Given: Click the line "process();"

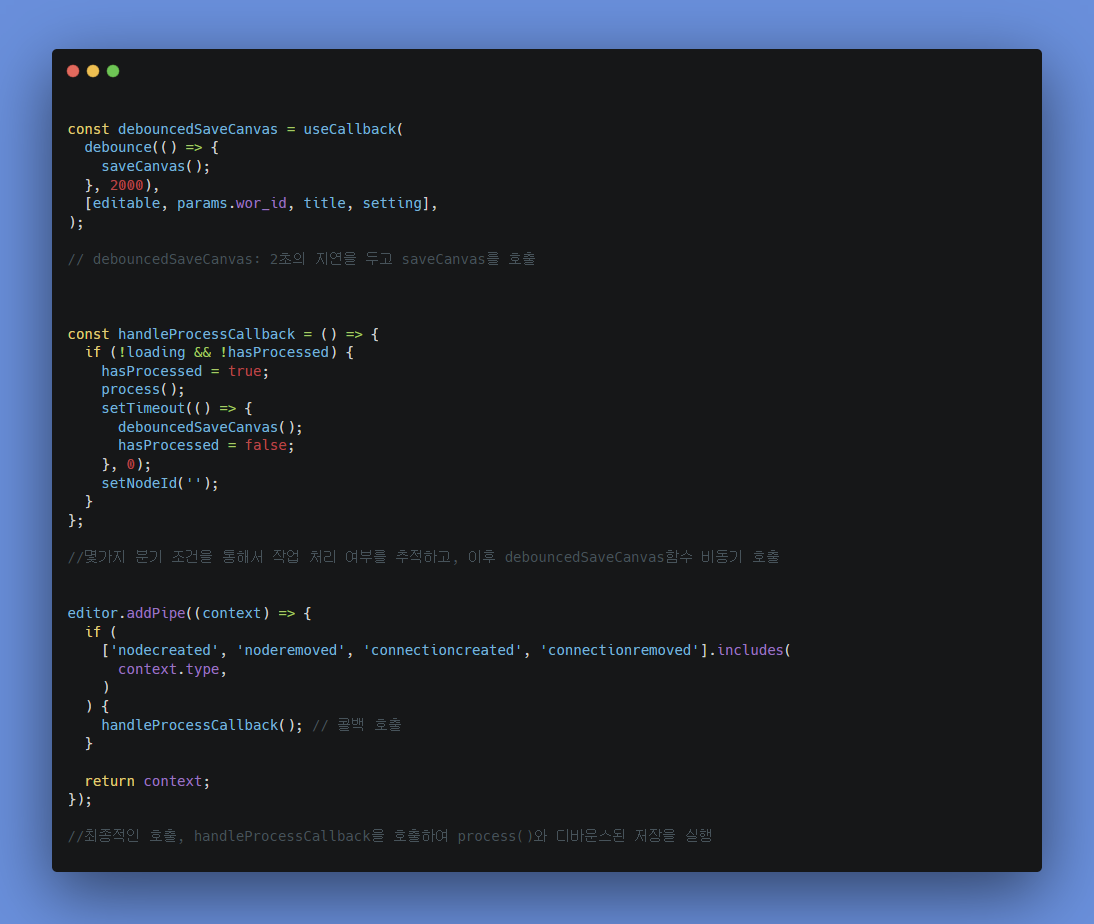Looking at the screenshot, I should [x=143, y=389].
